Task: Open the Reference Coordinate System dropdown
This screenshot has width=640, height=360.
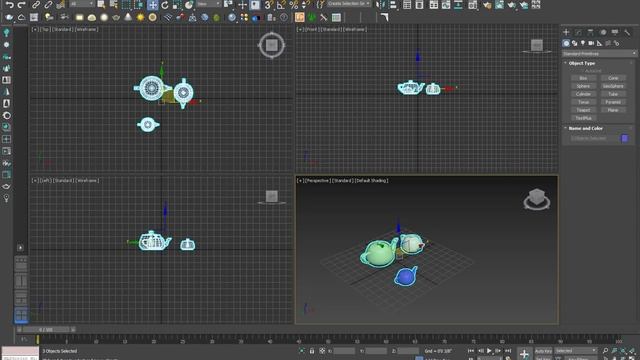Action: pyautogui.click(x=209, y=4)
